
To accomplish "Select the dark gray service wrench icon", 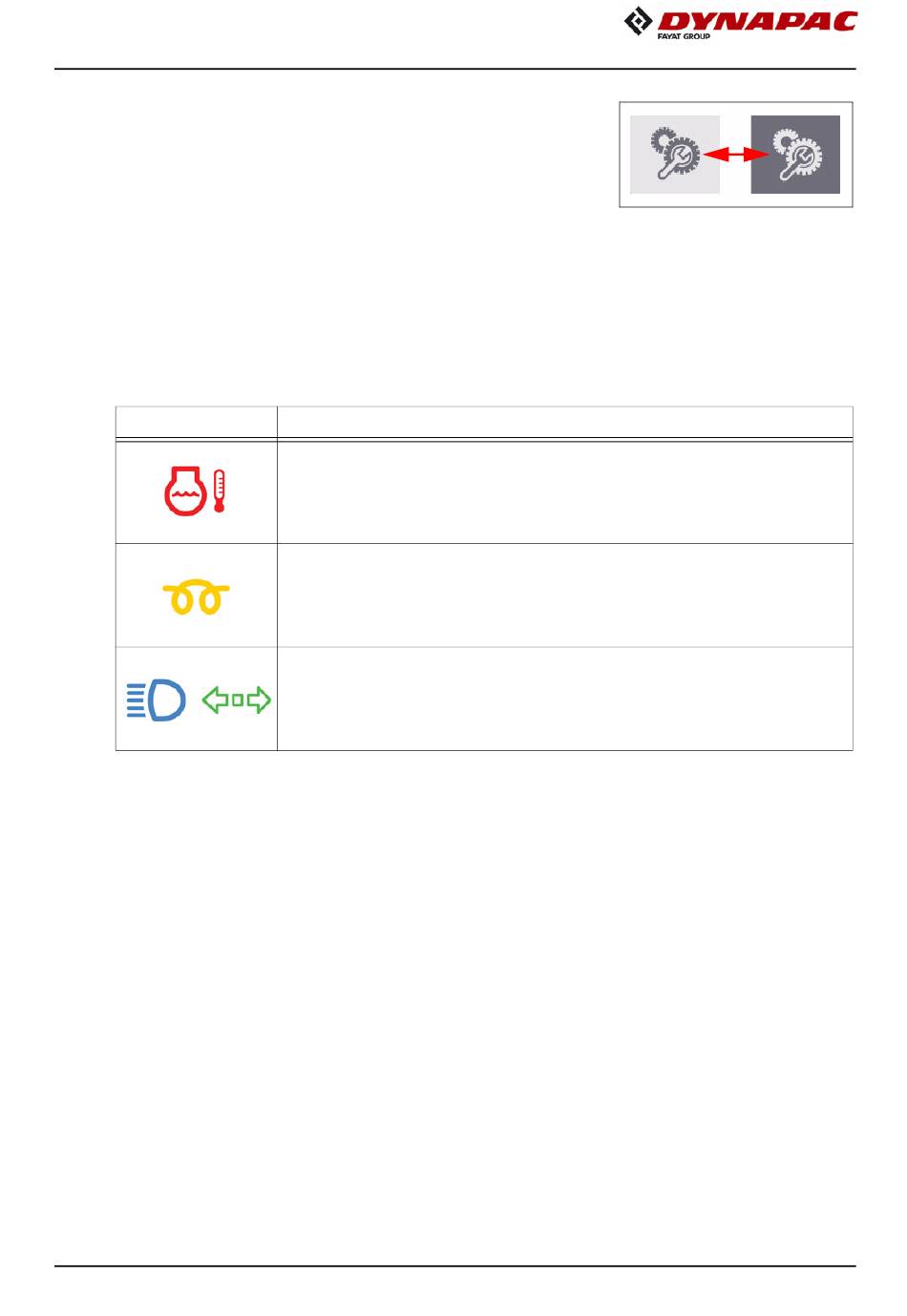I will 795,155.
